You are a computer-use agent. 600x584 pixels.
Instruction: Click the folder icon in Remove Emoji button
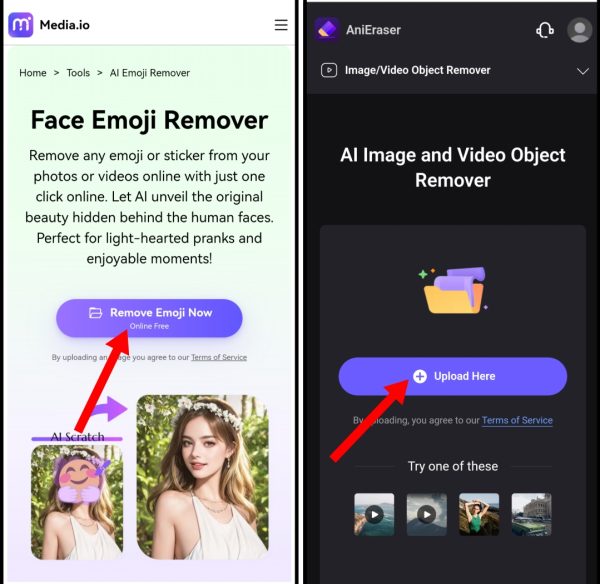tap(95, 313)
